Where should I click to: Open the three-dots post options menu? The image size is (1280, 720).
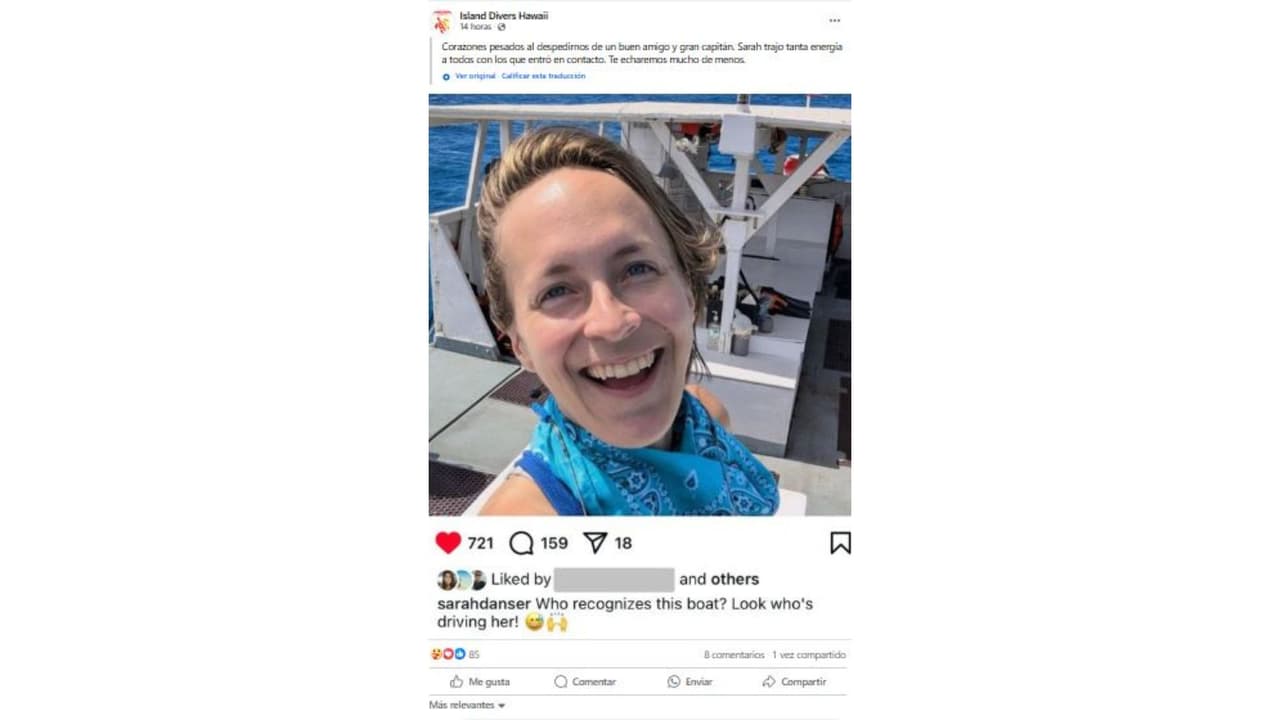click(x=834, y=21)
